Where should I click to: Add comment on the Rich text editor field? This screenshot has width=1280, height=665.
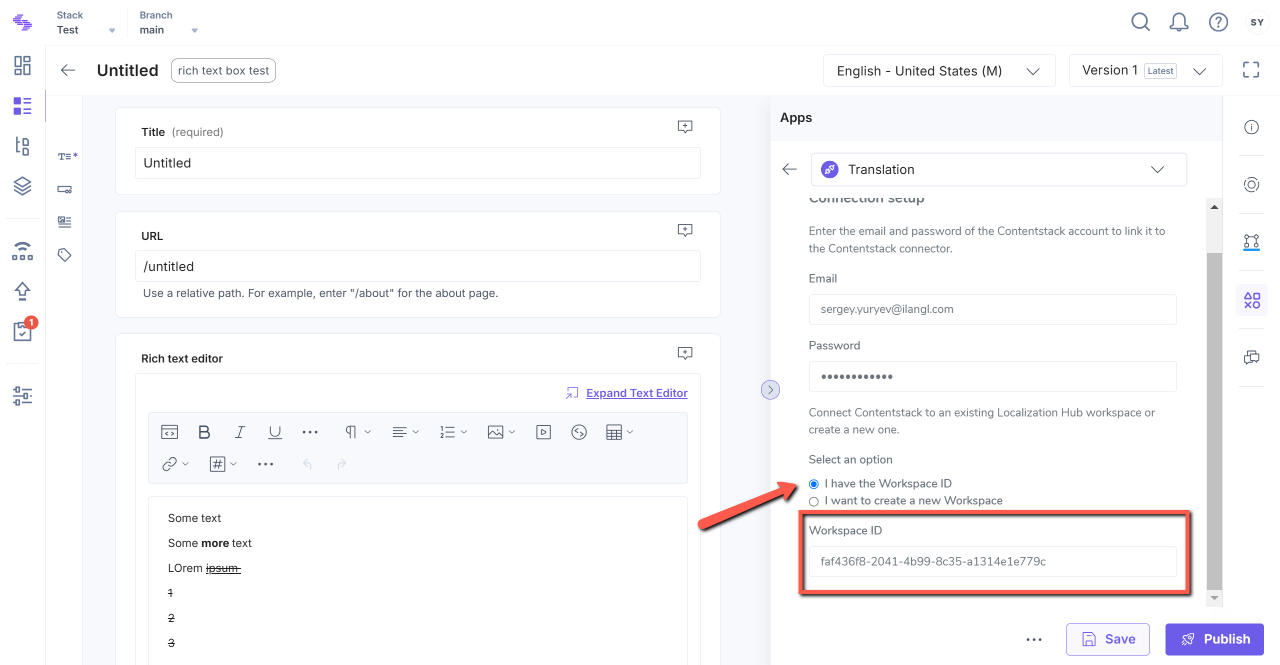pos(685,353)
